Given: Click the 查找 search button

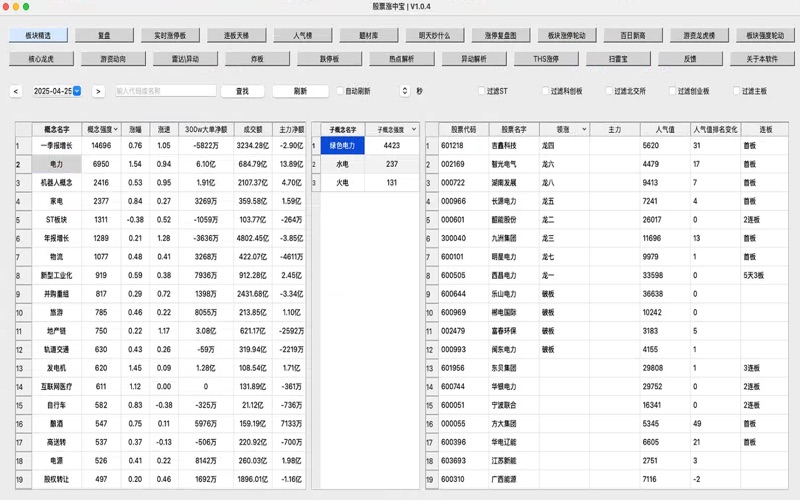Looking at the screenshot, I should 241,91.
